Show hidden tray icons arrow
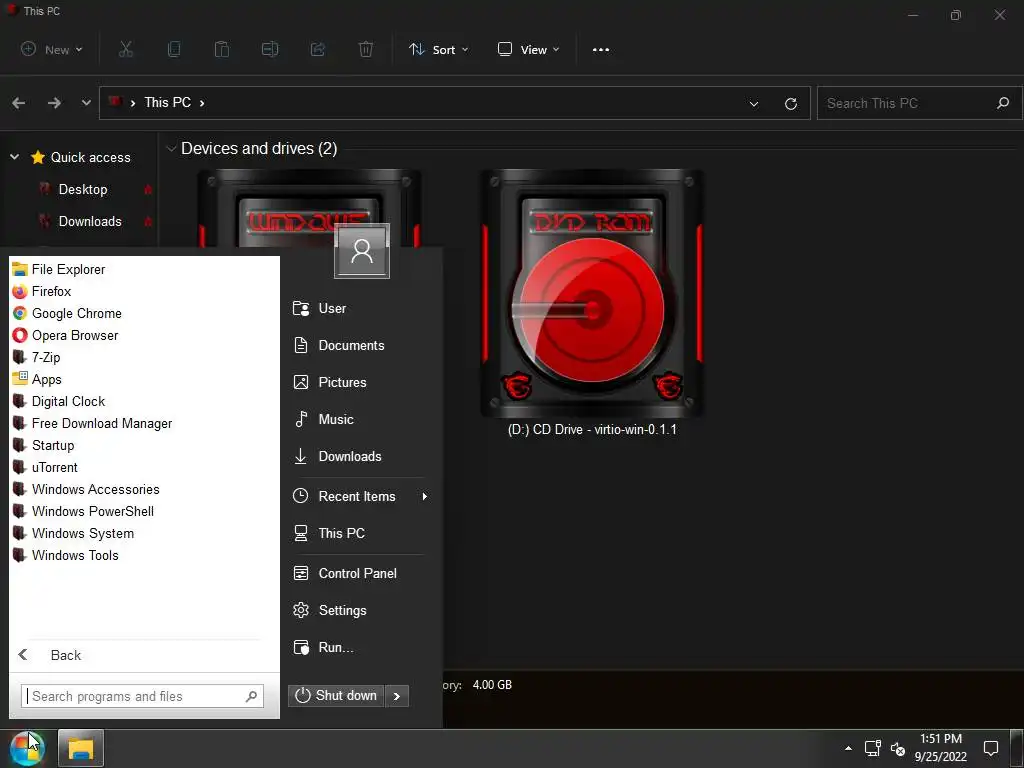Image resolution: width=1024 pixels, height=768 pixels. pyautogui.click(x=848, y=748)
